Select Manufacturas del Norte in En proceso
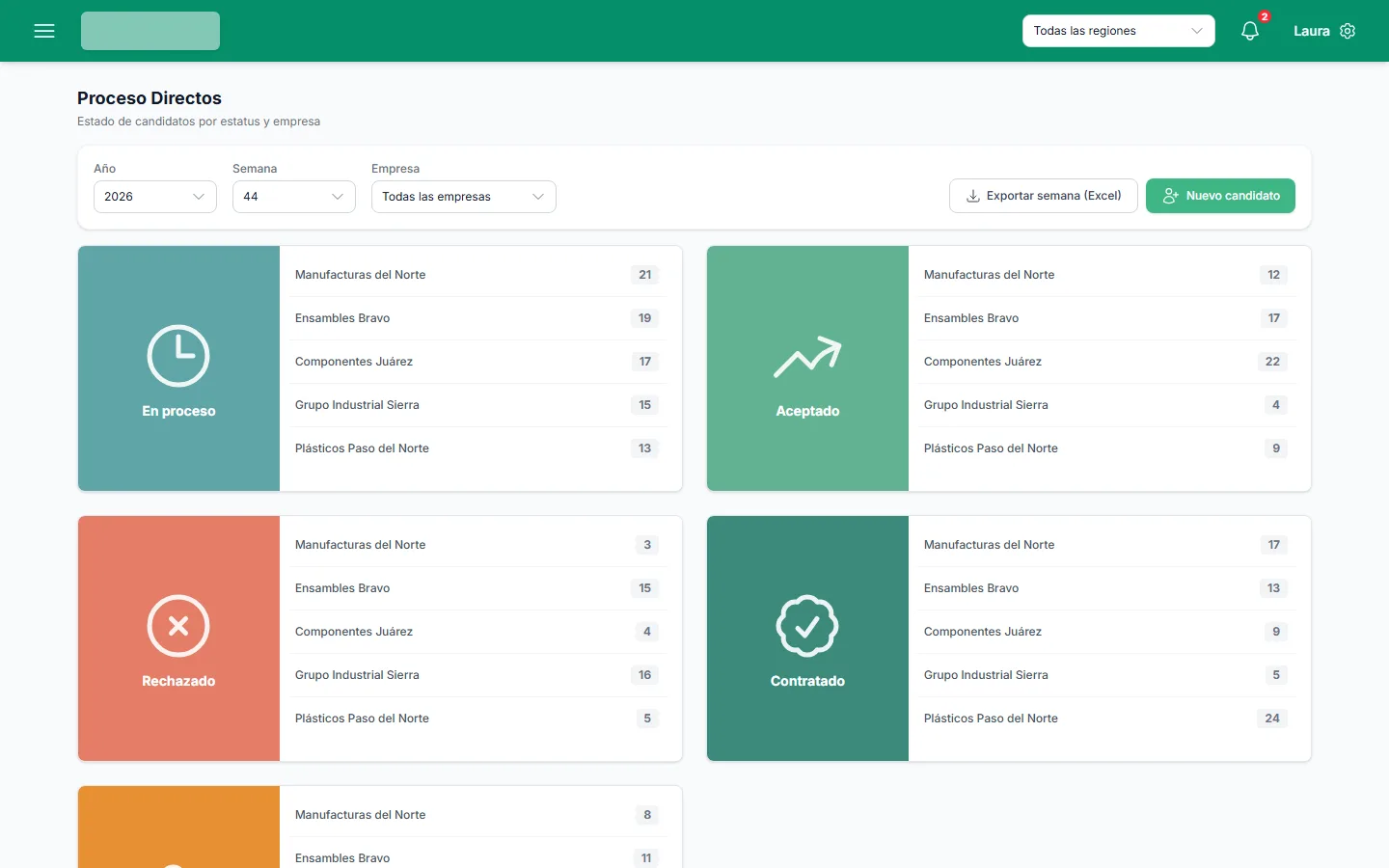The width and height of the screenshot is (1389, 868). pyautogui.click(x=479, y=275)
